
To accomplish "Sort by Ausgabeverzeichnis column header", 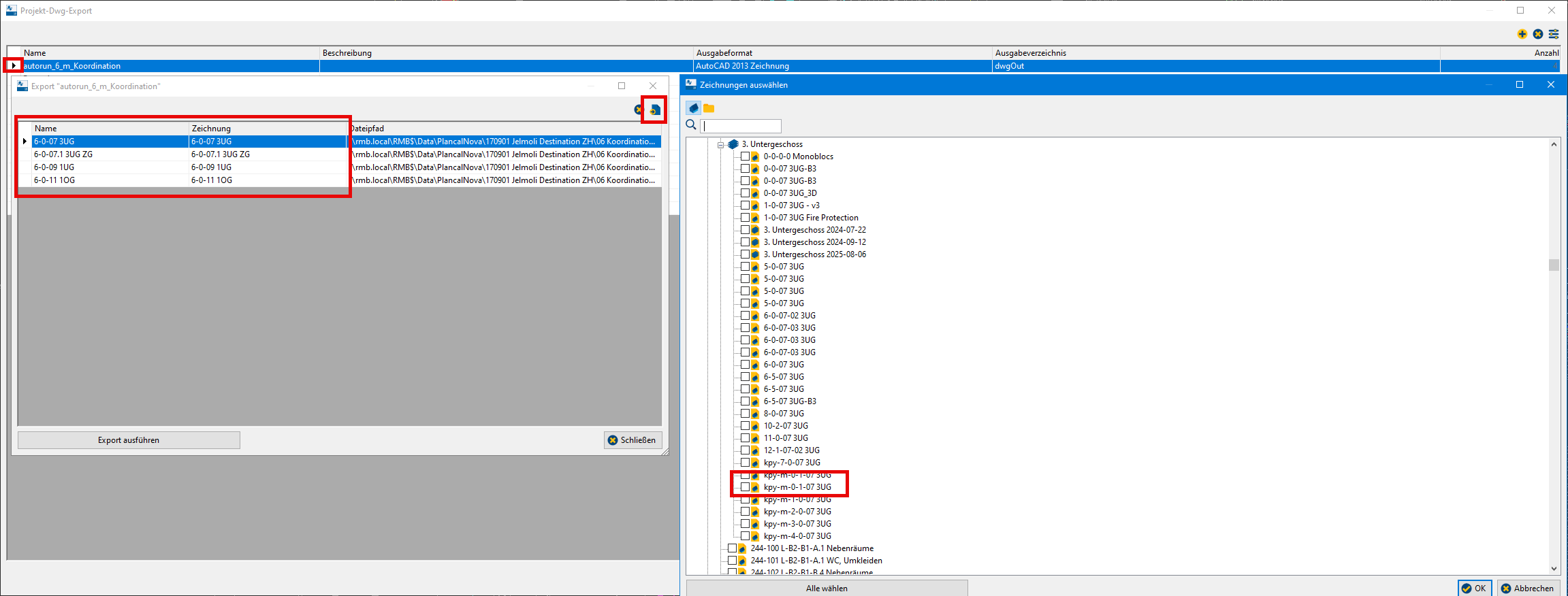I will pos(1217,53).
